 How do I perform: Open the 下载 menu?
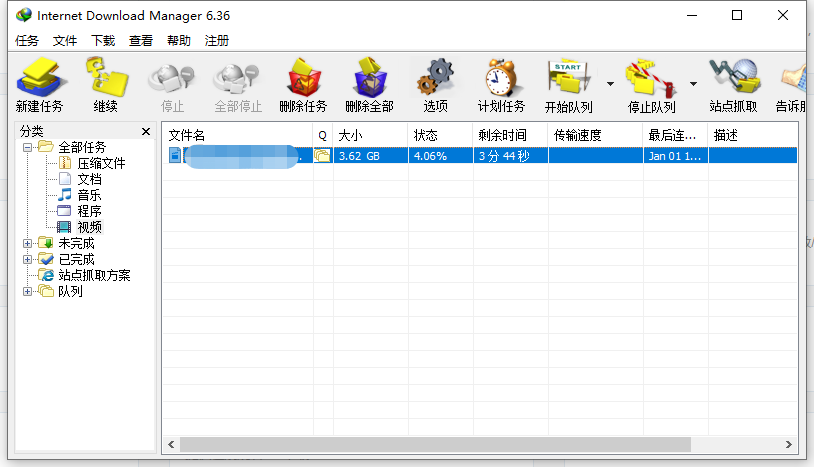103,40
